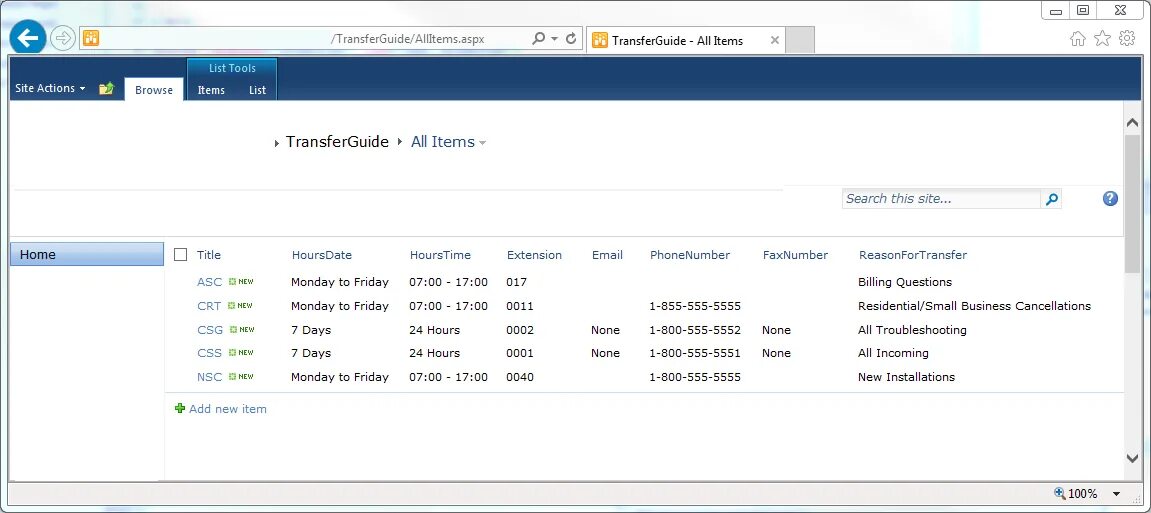Click phone number 1-855-555-5555
Viewport: 1151px width, 513px height.
pos(694,306)
